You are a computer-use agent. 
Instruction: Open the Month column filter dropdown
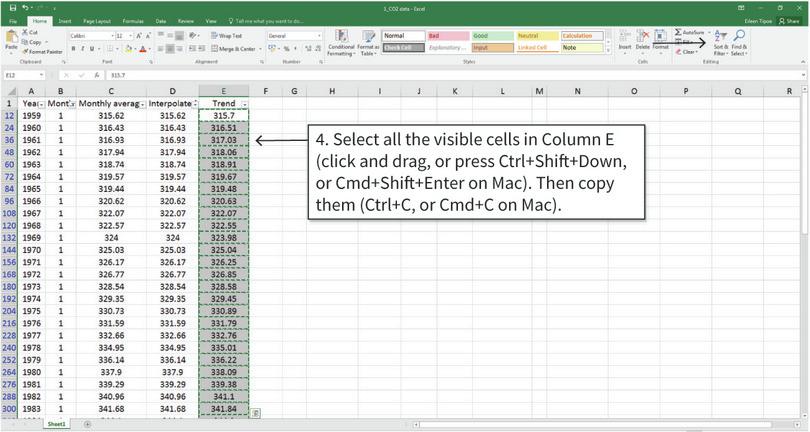[x=72, y=104]
